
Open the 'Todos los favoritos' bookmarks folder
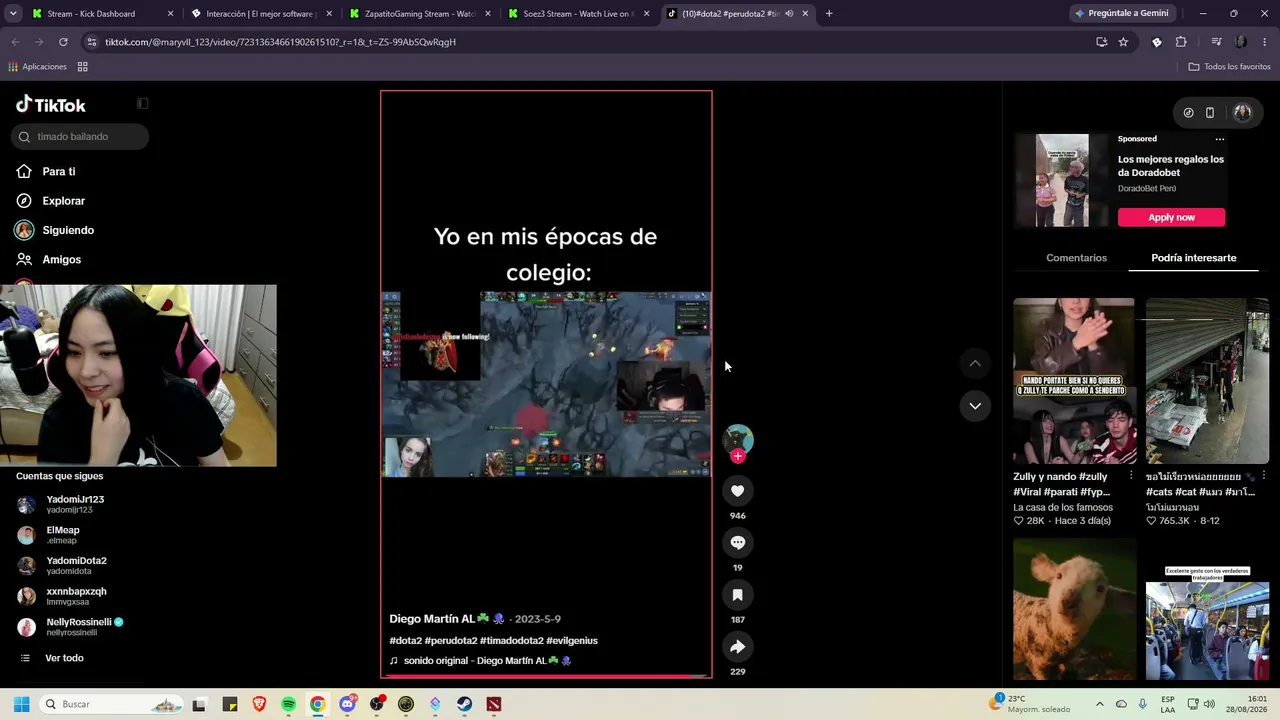coord(1230,67)
